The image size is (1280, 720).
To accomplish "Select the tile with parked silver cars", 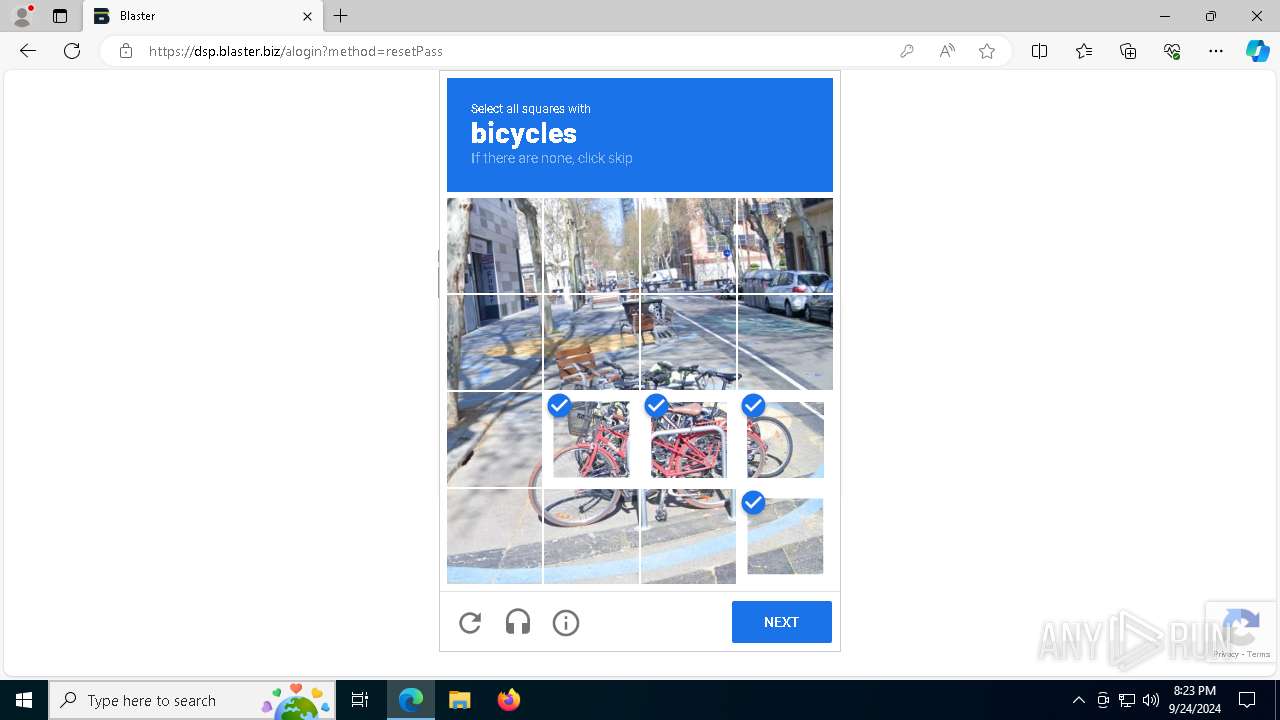I will point(785,245).
